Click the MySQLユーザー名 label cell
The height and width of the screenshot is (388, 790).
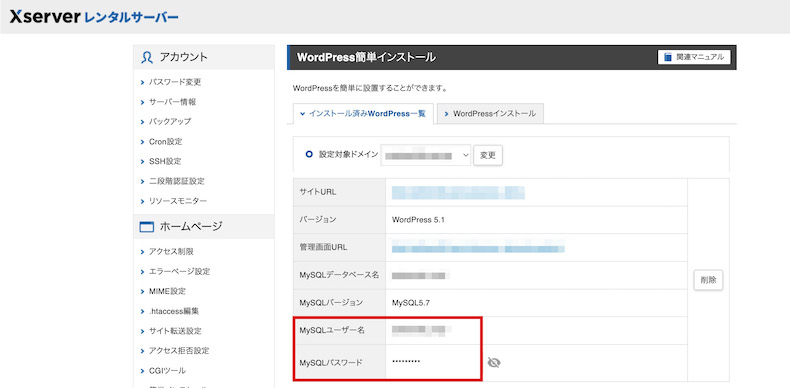[340, 331]
